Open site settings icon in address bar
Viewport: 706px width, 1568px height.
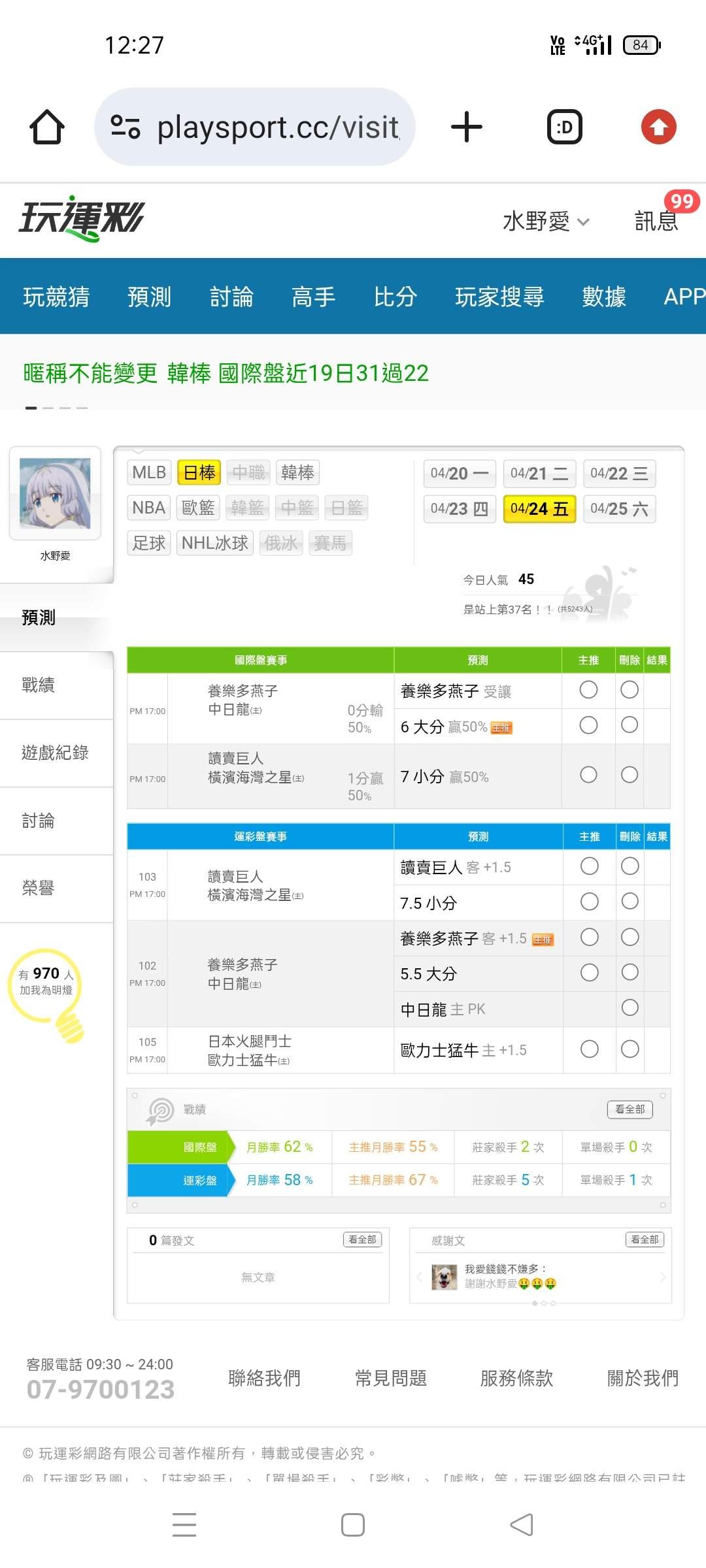click(125, 127)
